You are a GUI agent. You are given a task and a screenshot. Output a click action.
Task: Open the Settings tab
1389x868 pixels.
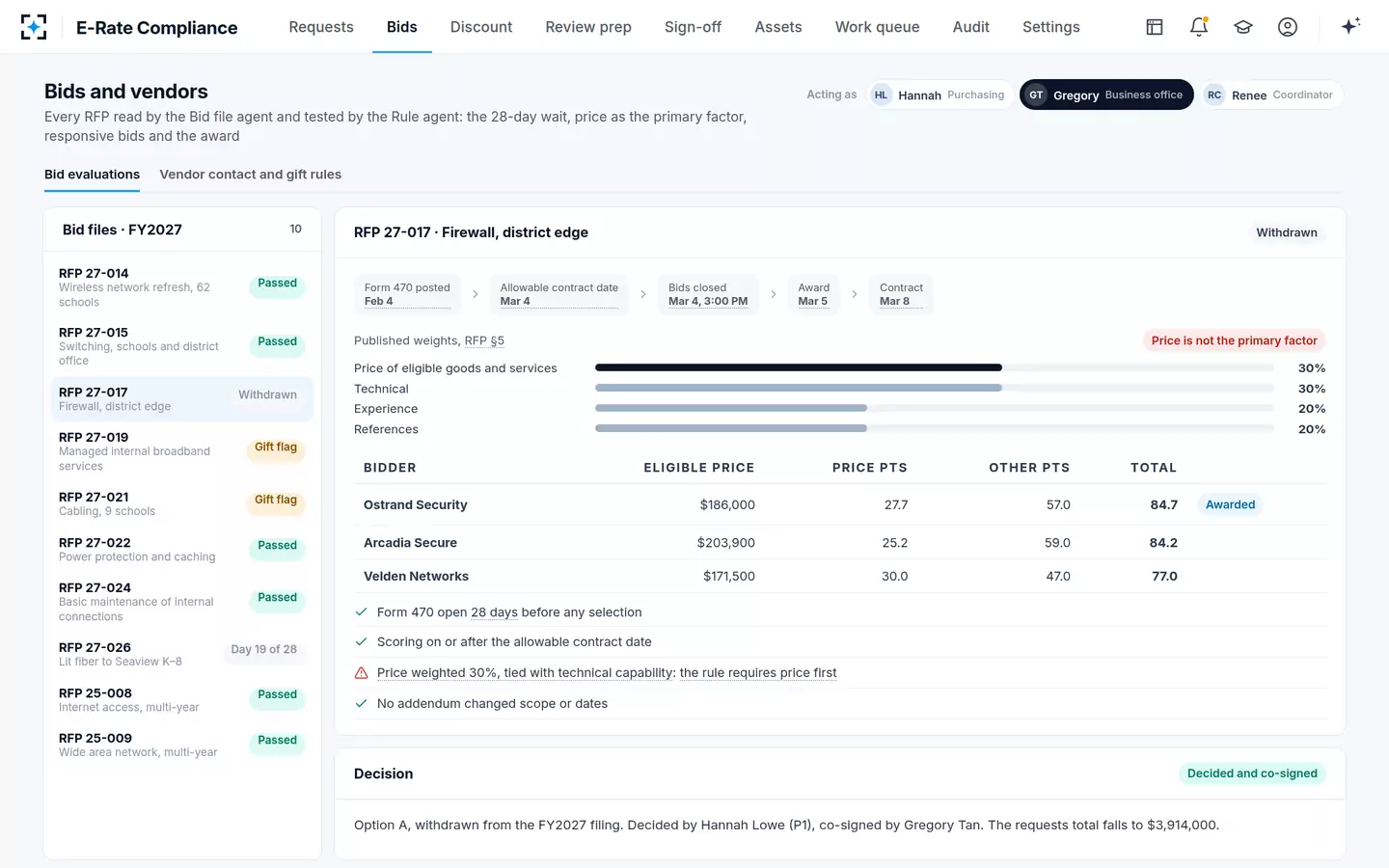coord(1051,27)
